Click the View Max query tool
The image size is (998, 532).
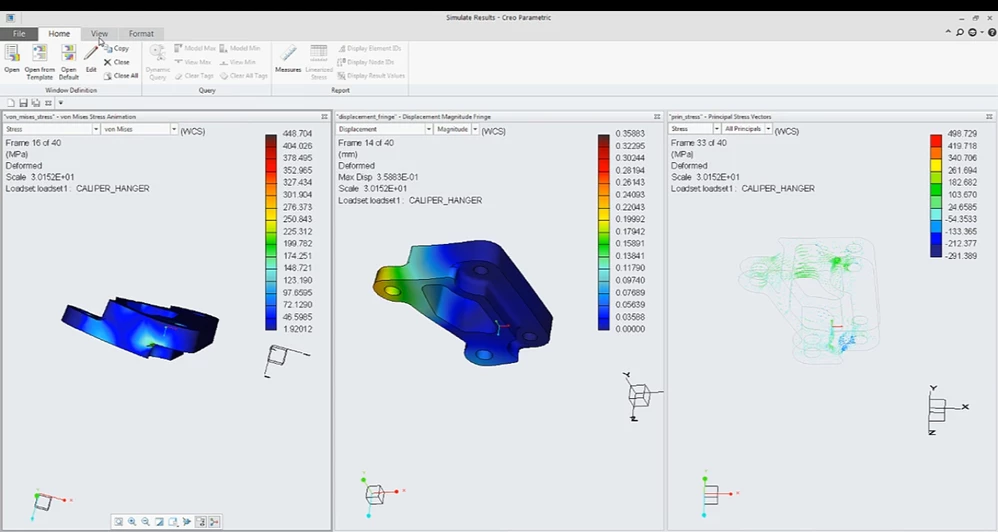(x=193, y=62)
